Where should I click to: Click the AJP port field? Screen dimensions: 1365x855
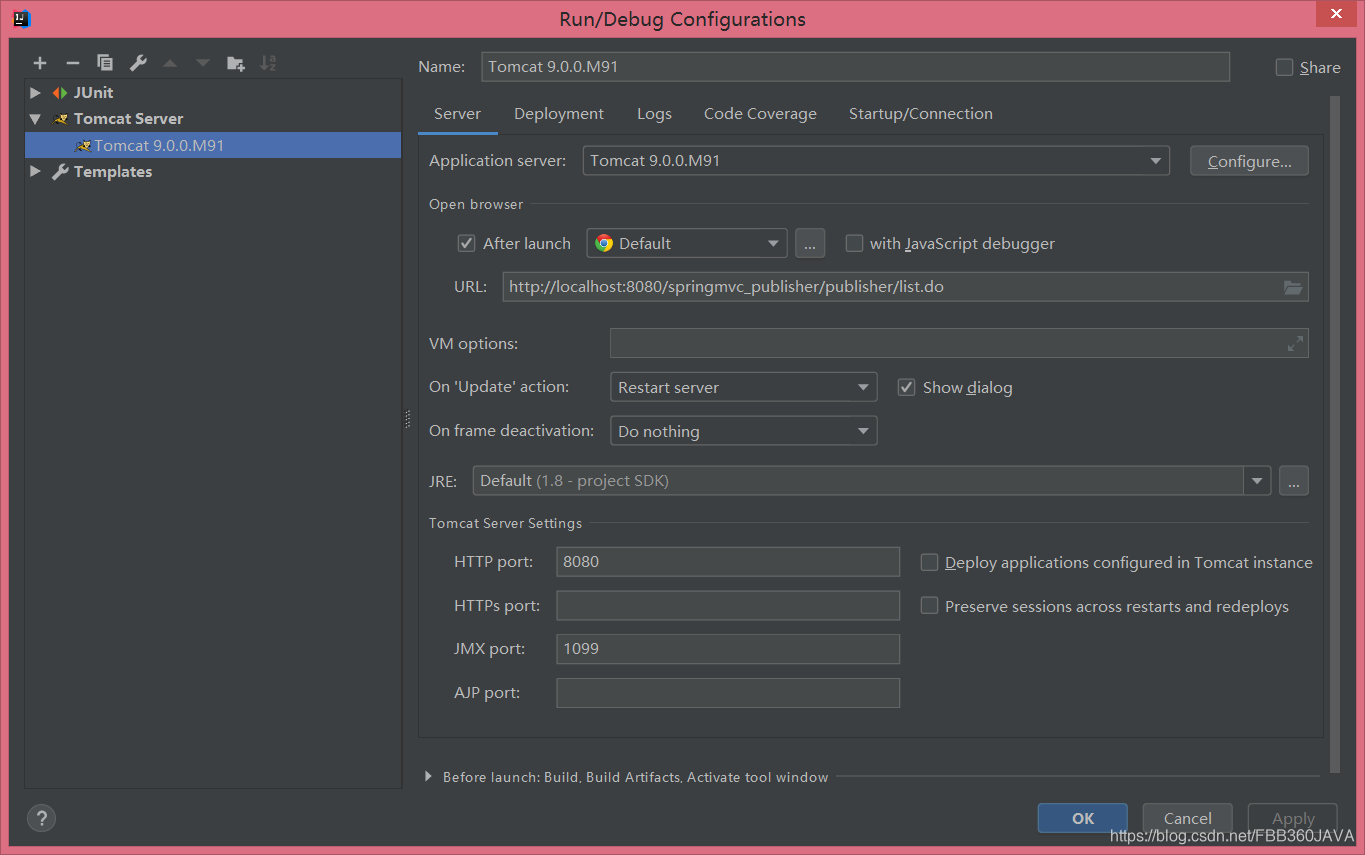(728, 693)
